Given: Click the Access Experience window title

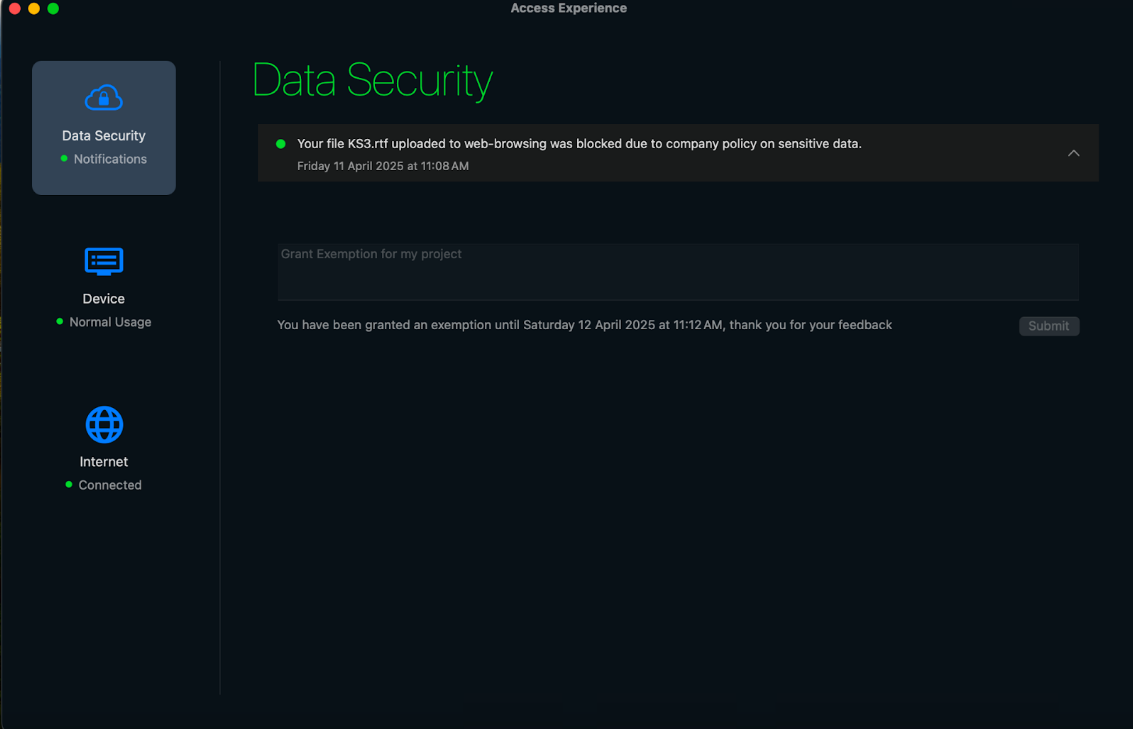Looking at the screenshot, I should pos(568,8).
